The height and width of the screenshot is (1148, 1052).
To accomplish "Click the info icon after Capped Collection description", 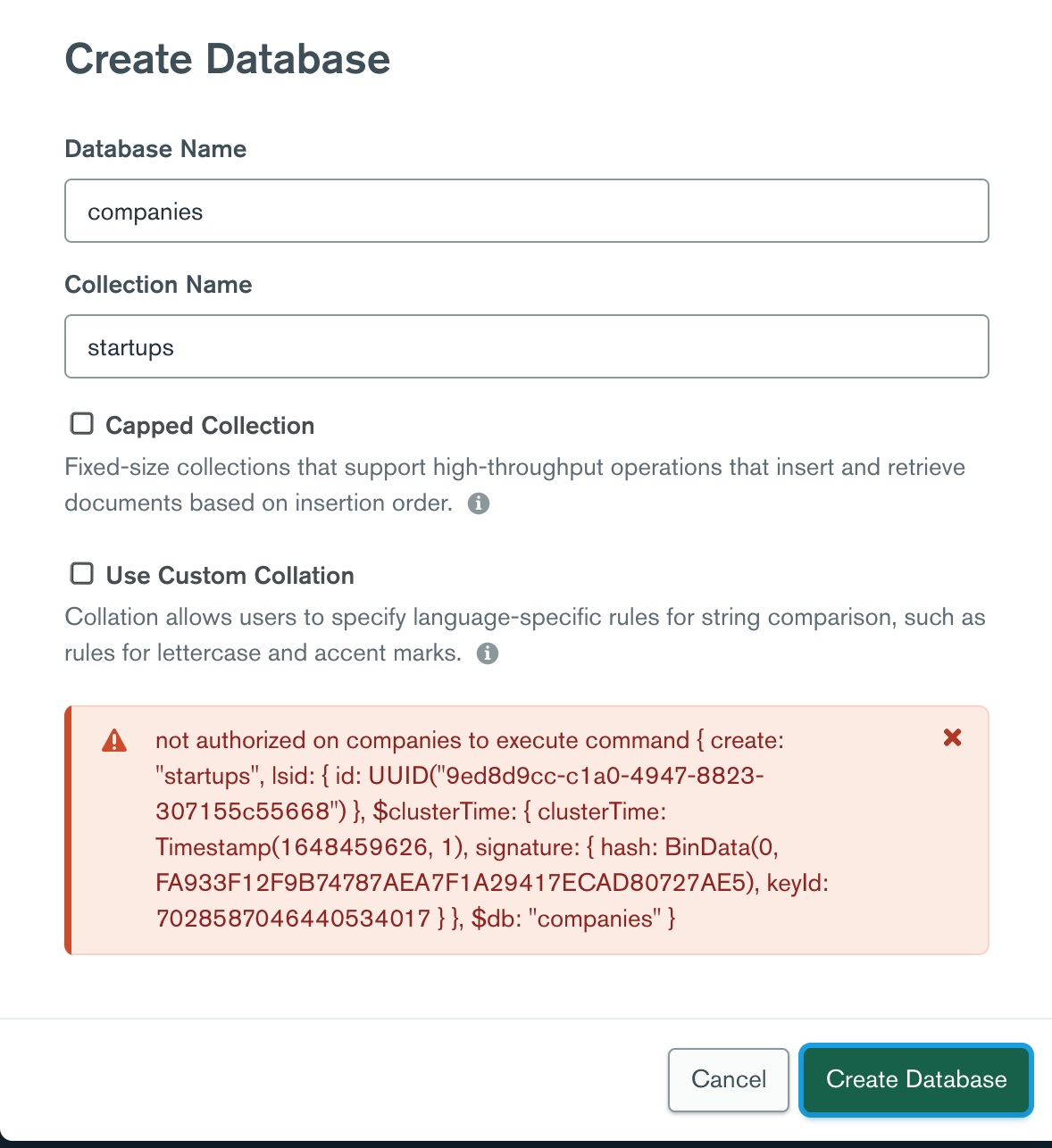I will pyautogui.click(x=479, y=503).
